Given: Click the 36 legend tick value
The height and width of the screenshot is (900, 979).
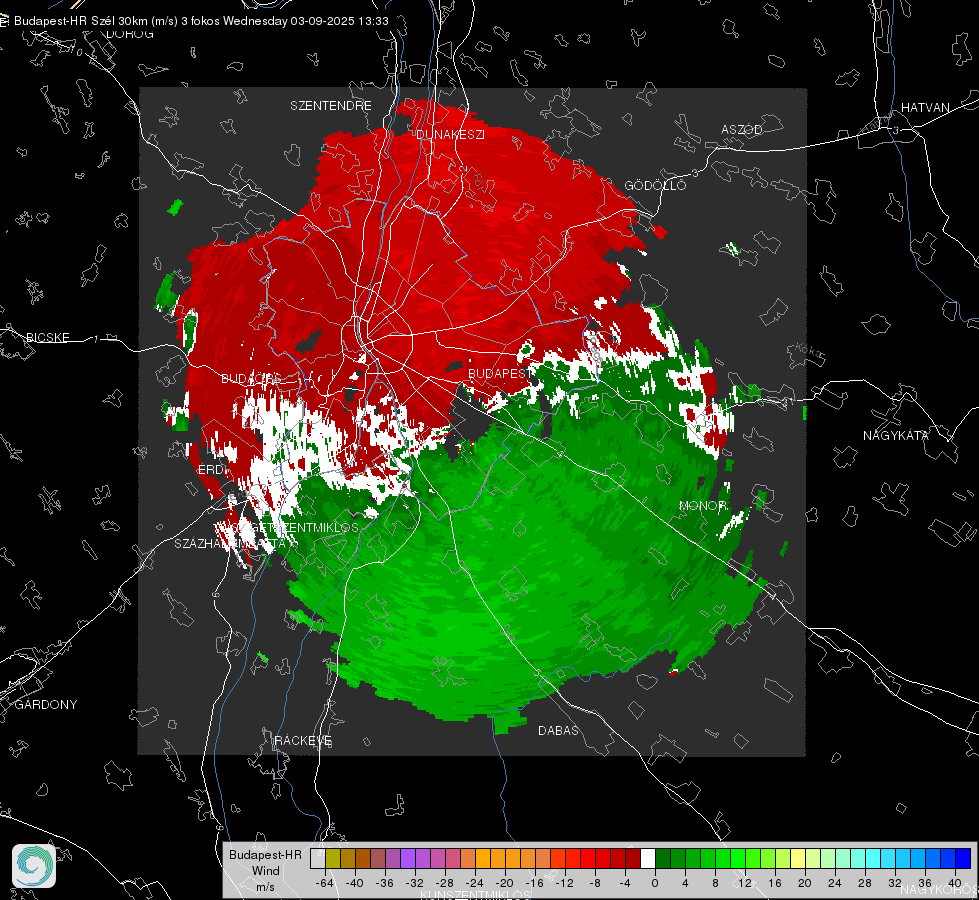Looking at the screenshot, I should [x=925, y=883].
